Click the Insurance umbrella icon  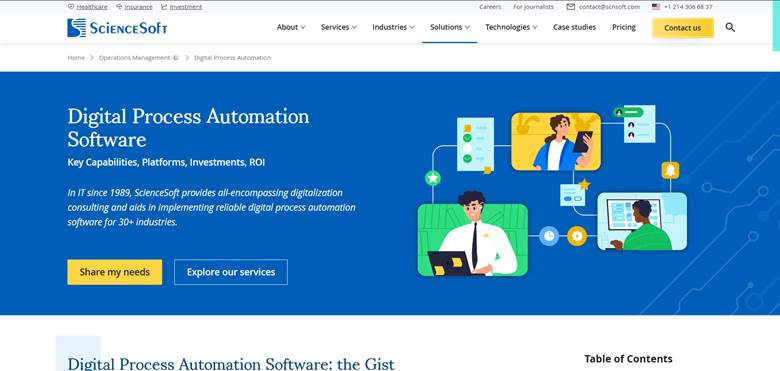coord(119,7)
